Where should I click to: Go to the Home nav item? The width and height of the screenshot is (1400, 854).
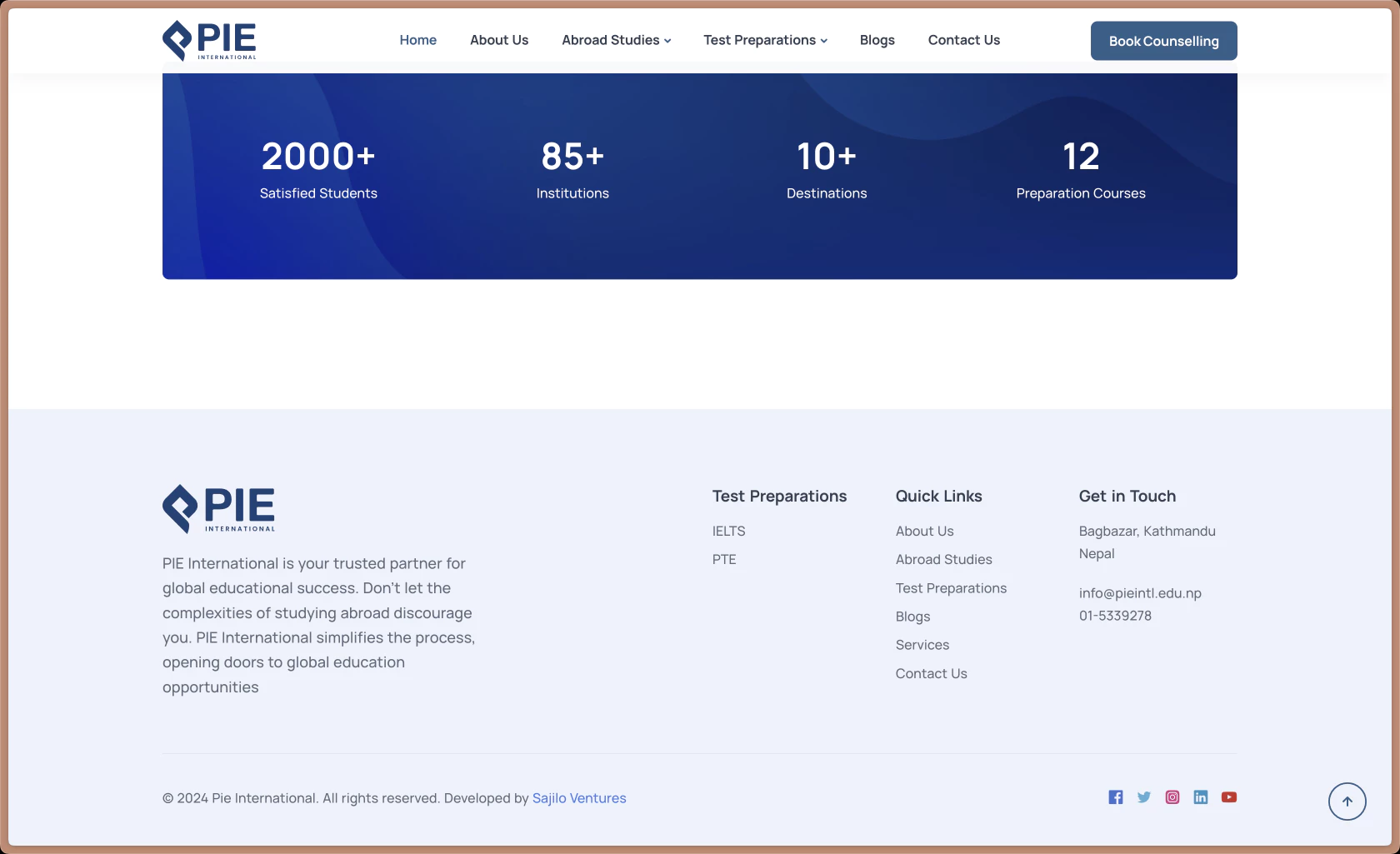pos(417,40)
